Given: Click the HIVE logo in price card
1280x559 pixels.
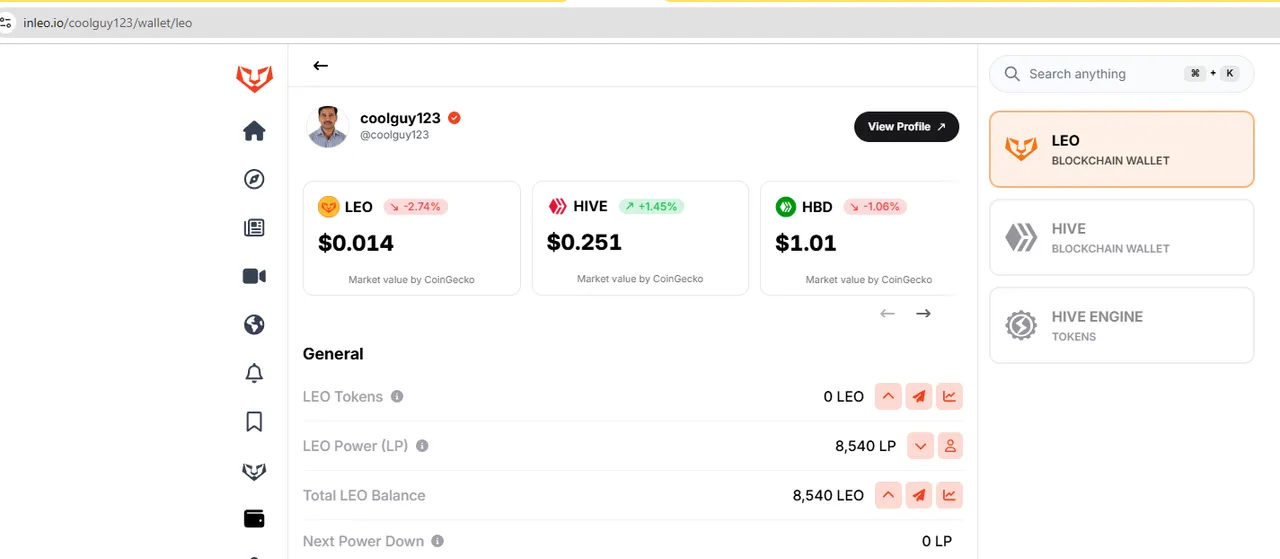Looking at the screenshot, I should 557,206.
